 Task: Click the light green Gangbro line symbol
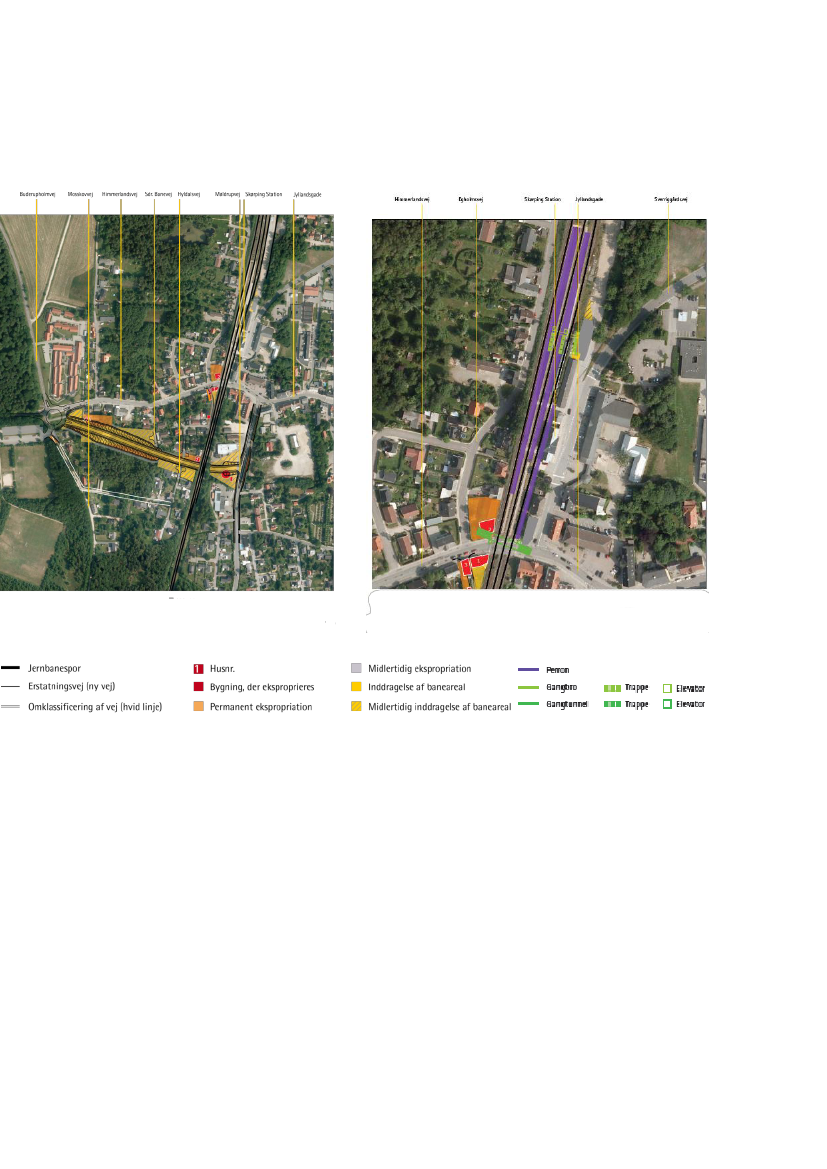(x=529, y=688)
